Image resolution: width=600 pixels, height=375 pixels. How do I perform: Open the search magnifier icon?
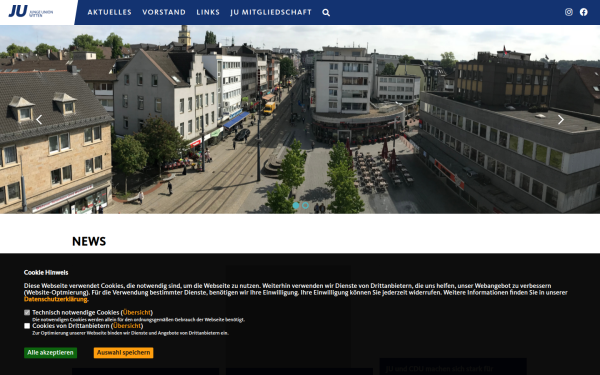tap(326, 13)
